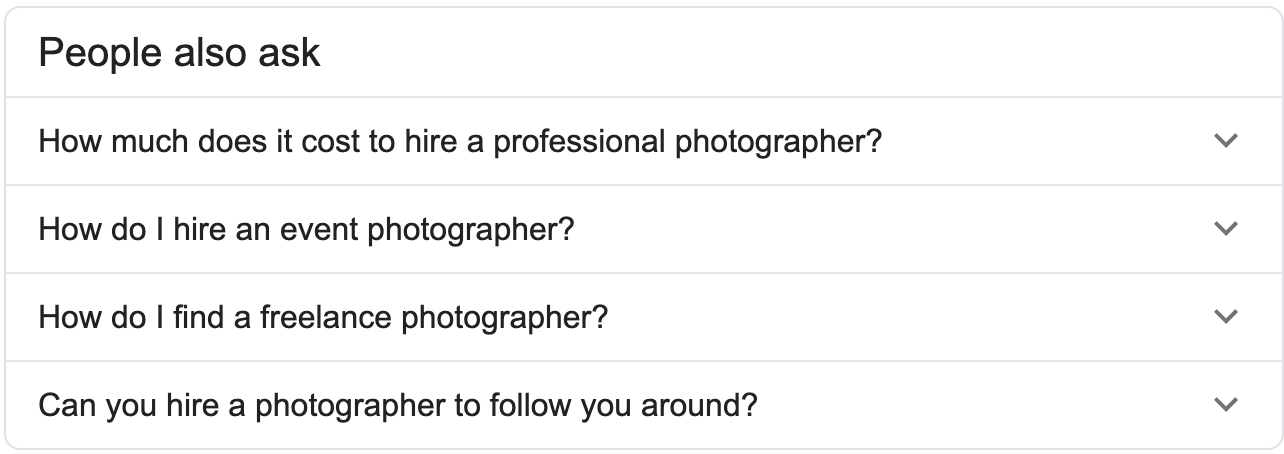The height and width of the screenshot is (454, 1284).
Task: Click the "People also ask" heading
Action: [179, 53]
